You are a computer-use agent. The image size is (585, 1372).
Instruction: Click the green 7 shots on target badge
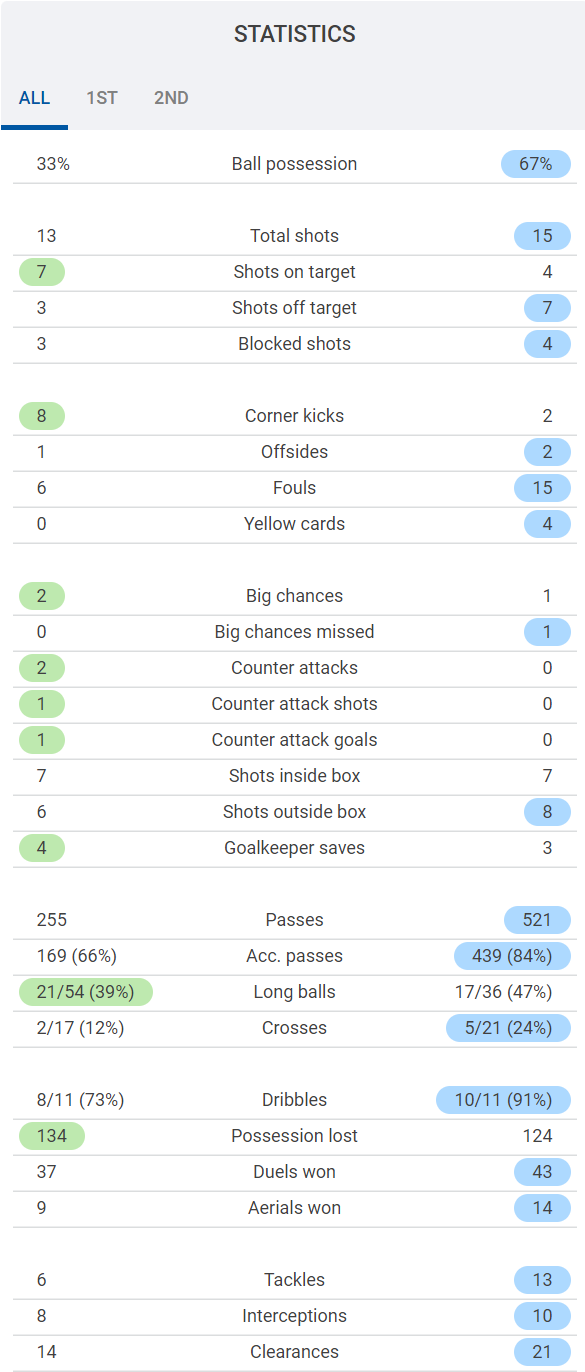(42, 272)
